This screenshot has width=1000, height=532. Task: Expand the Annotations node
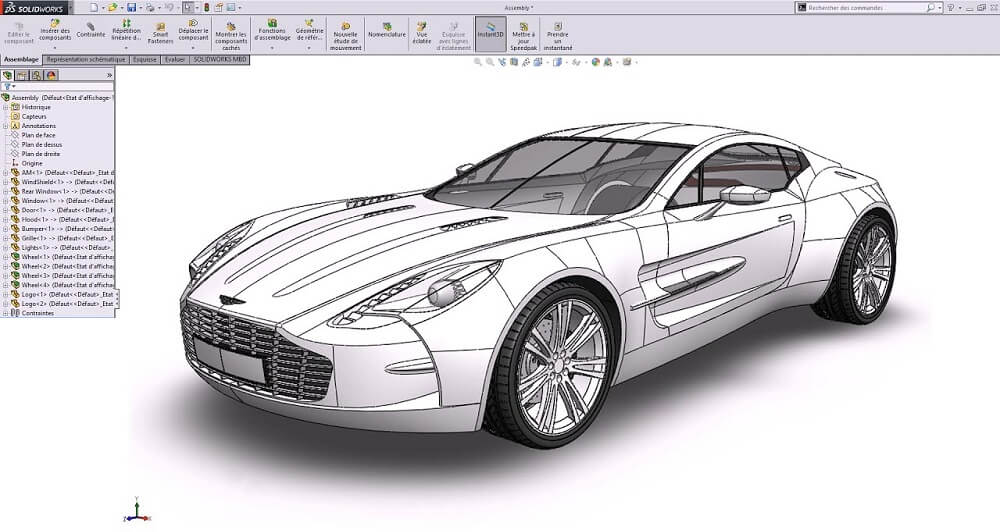pyautogui.click(x=6, y=126)
